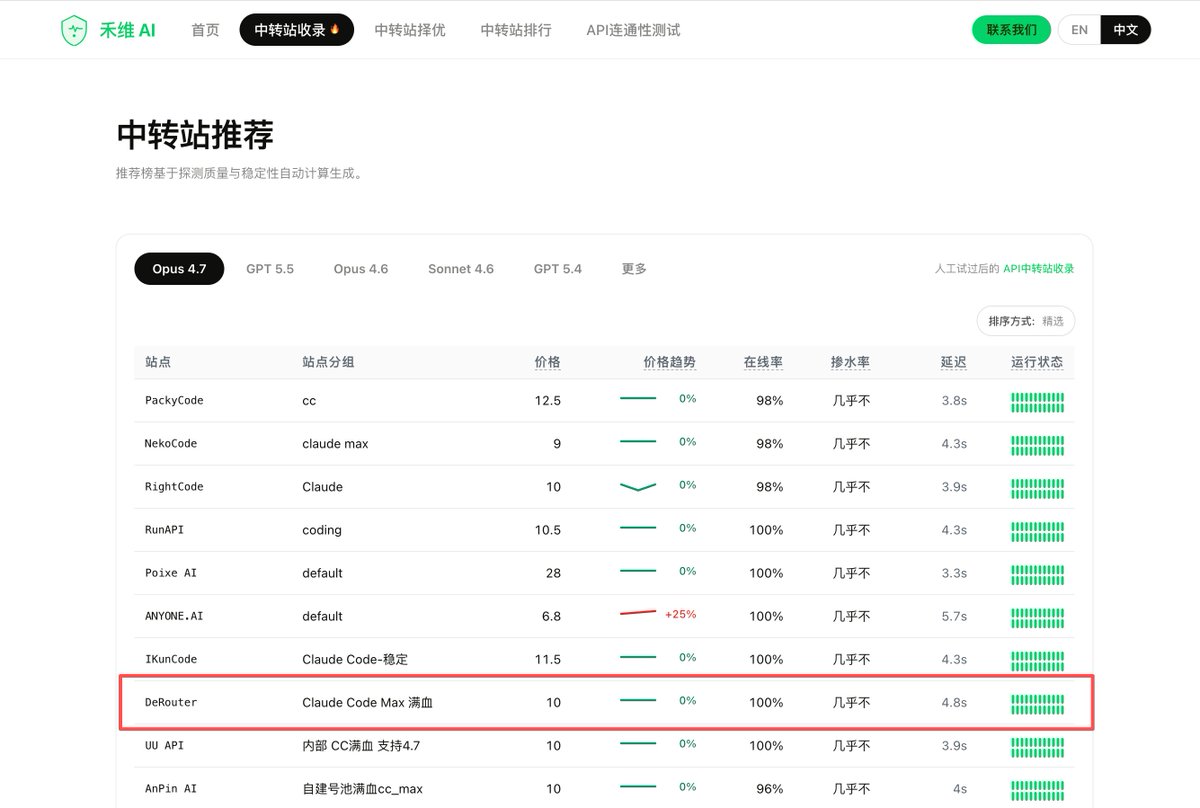Select the 中转站收录 nav tab
The width and height of the screenshot is (1200, 808).
tap(297, 30)
